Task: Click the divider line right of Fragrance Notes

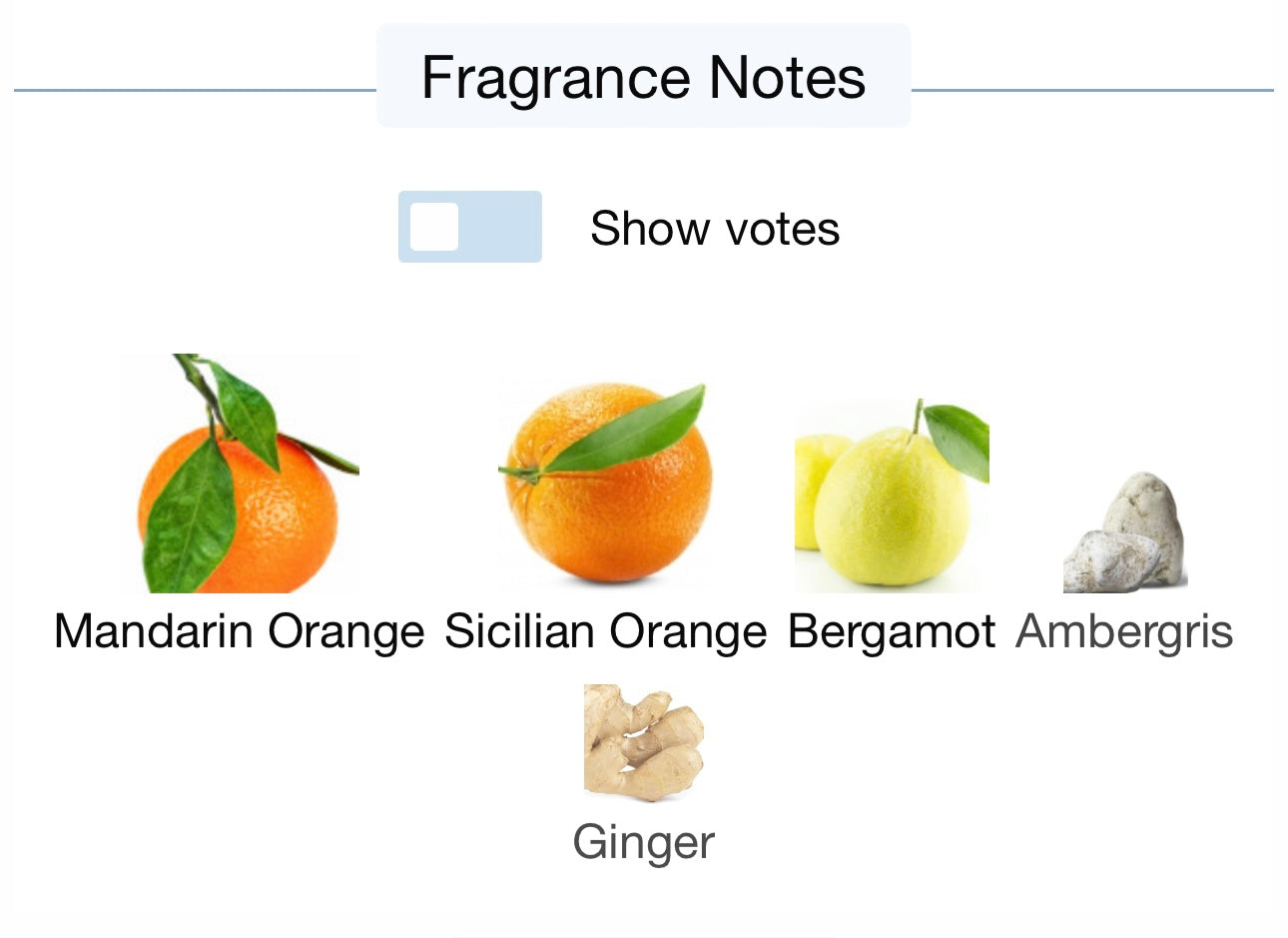Action: click(x=1091, y=90)
